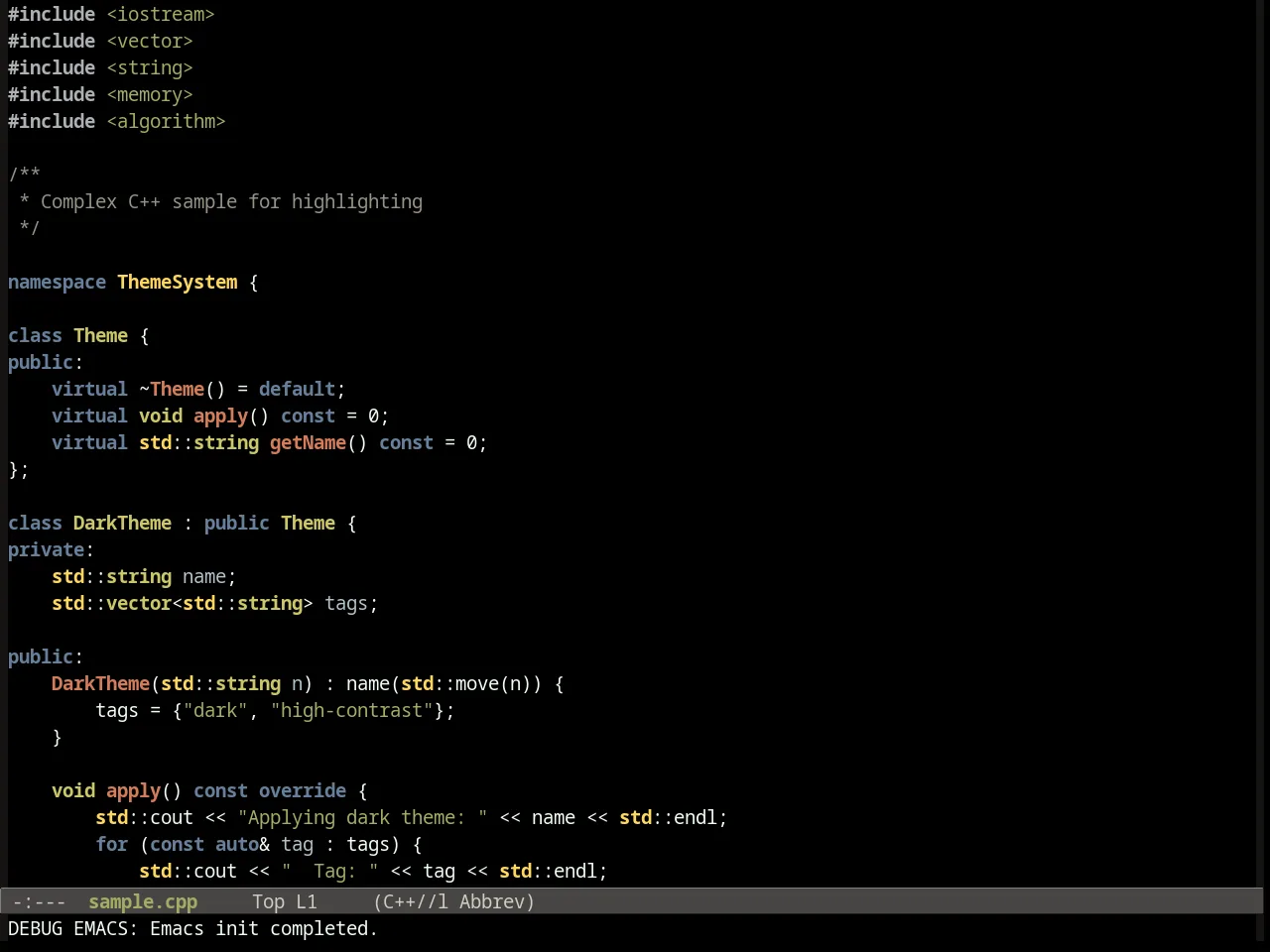This screenshot has height=952, width=1270.
Task: Click the 'for' loop keyword
Action: click(111, 844)
